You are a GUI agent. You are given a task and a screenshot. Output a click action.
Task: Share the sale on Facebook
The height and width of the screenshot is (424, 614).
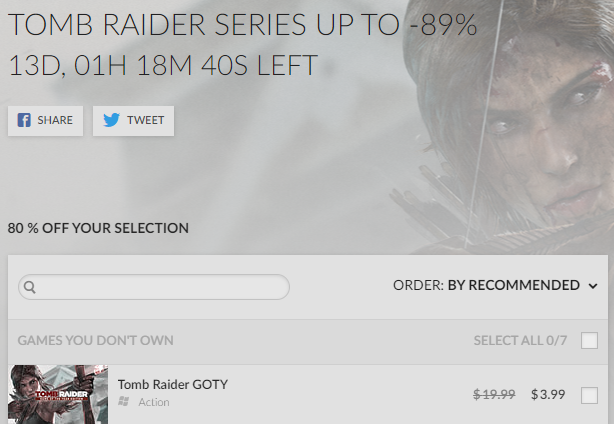click(x=45, y=121)
